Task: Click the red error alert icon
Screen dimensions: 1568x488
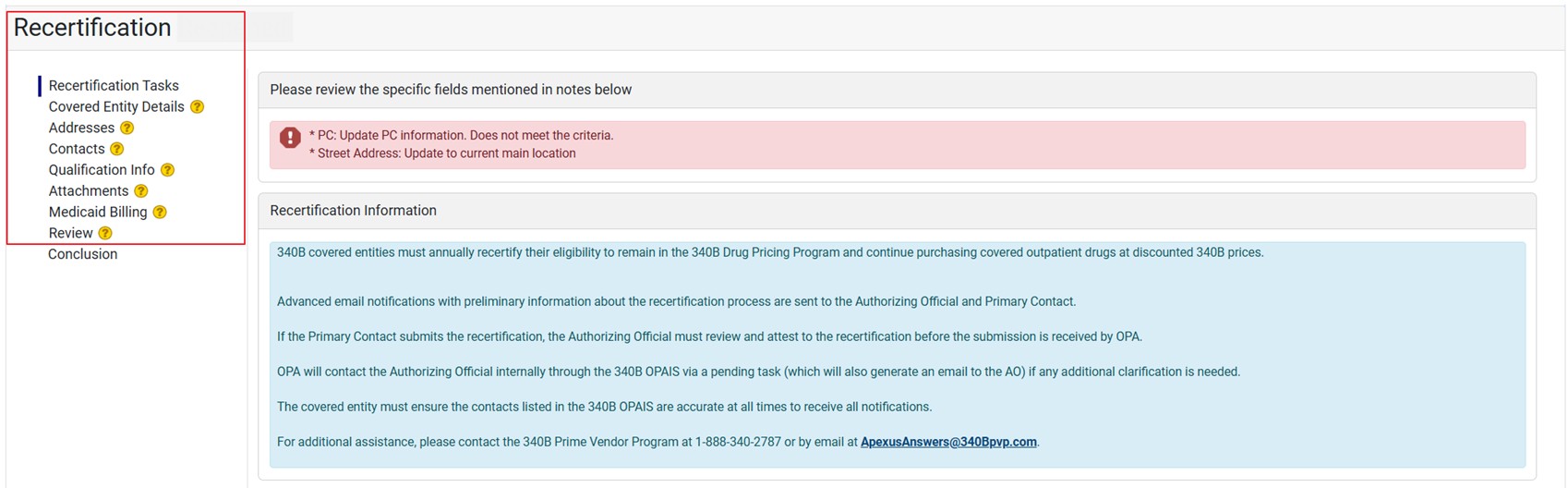Action: coord(290,138)
